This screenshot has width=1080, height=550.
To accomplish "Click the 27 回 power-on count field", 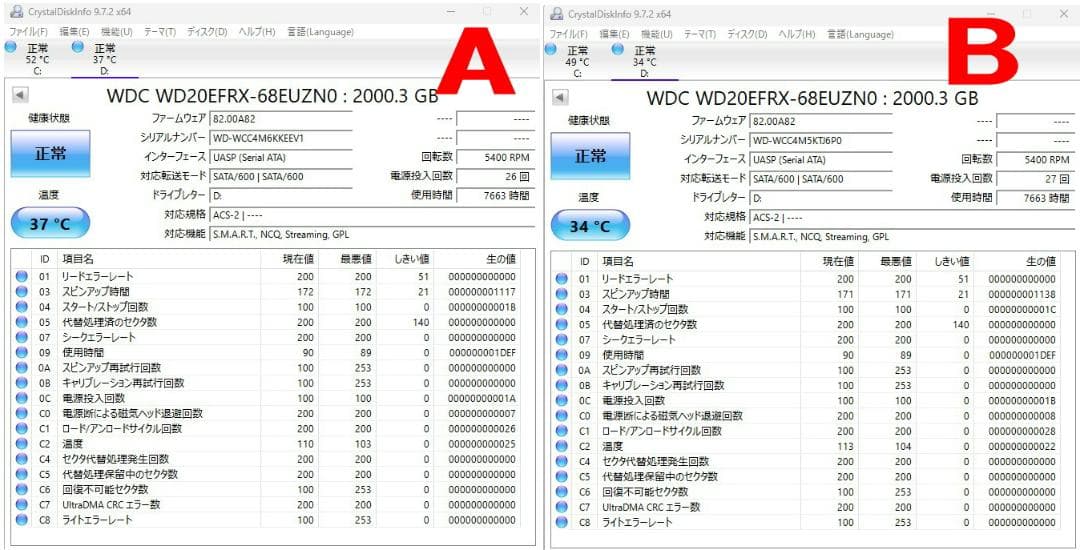I will pos(1035,178).
